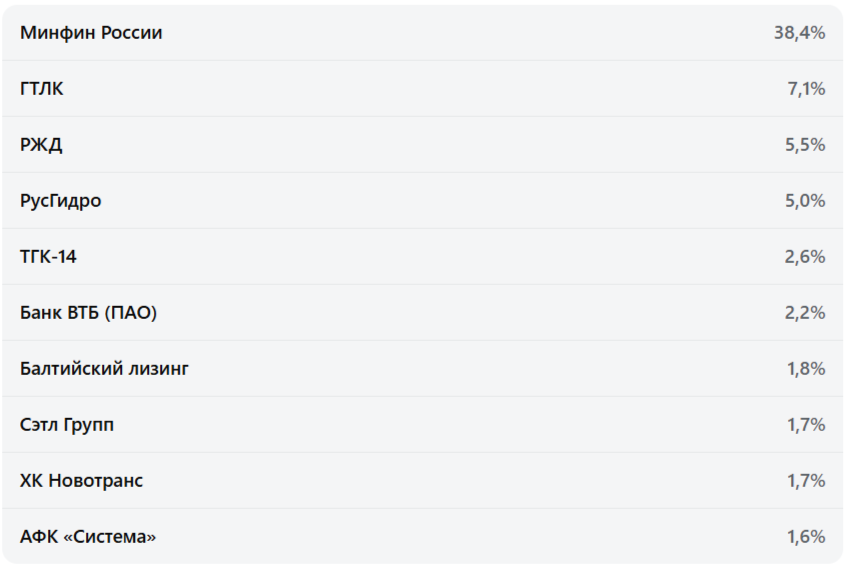Select the 5,0% share value

[805, 201]
